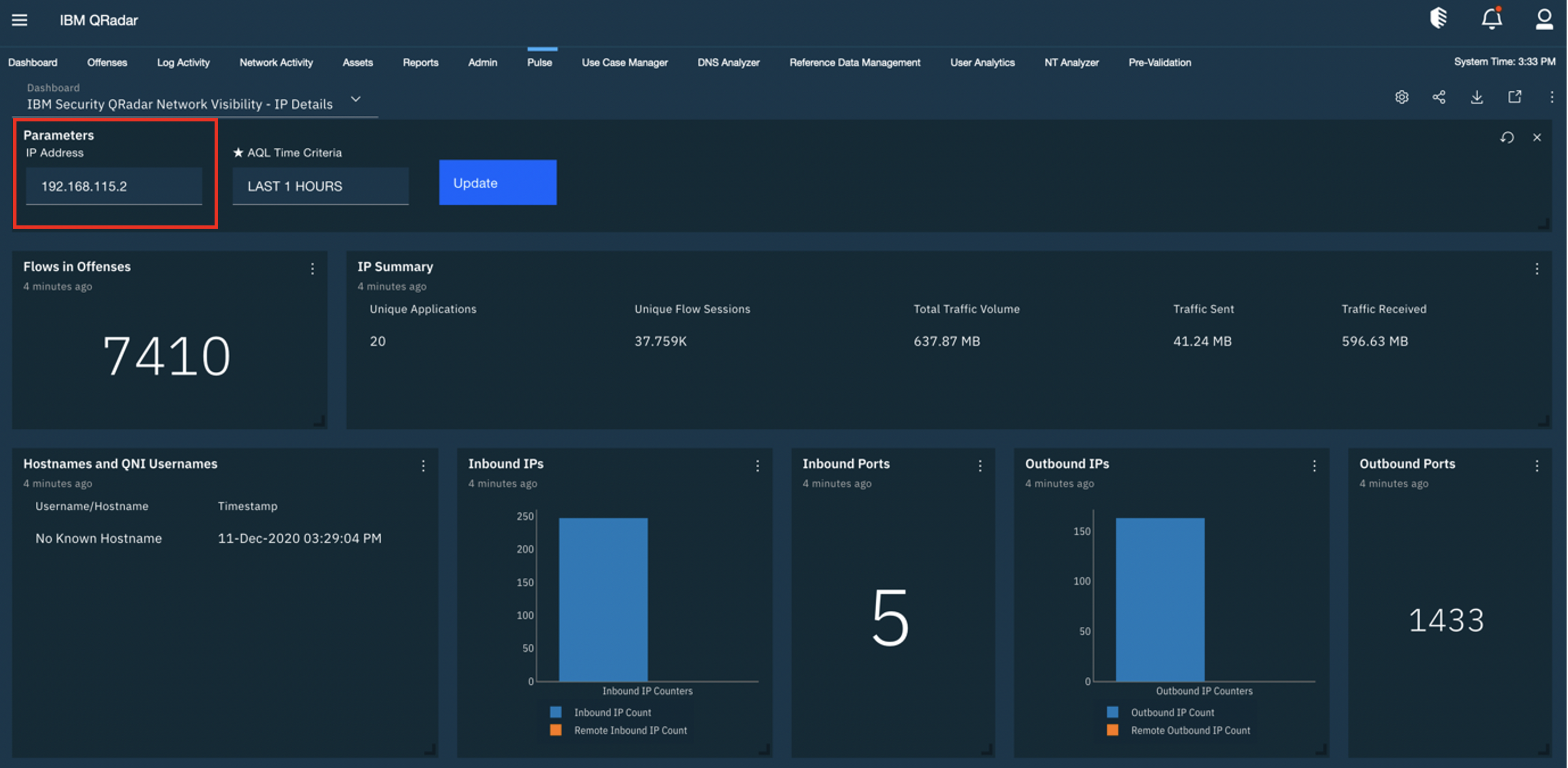
Task: Click Unique Flow Sessions value 37.759K
Action: click(660, 341)
